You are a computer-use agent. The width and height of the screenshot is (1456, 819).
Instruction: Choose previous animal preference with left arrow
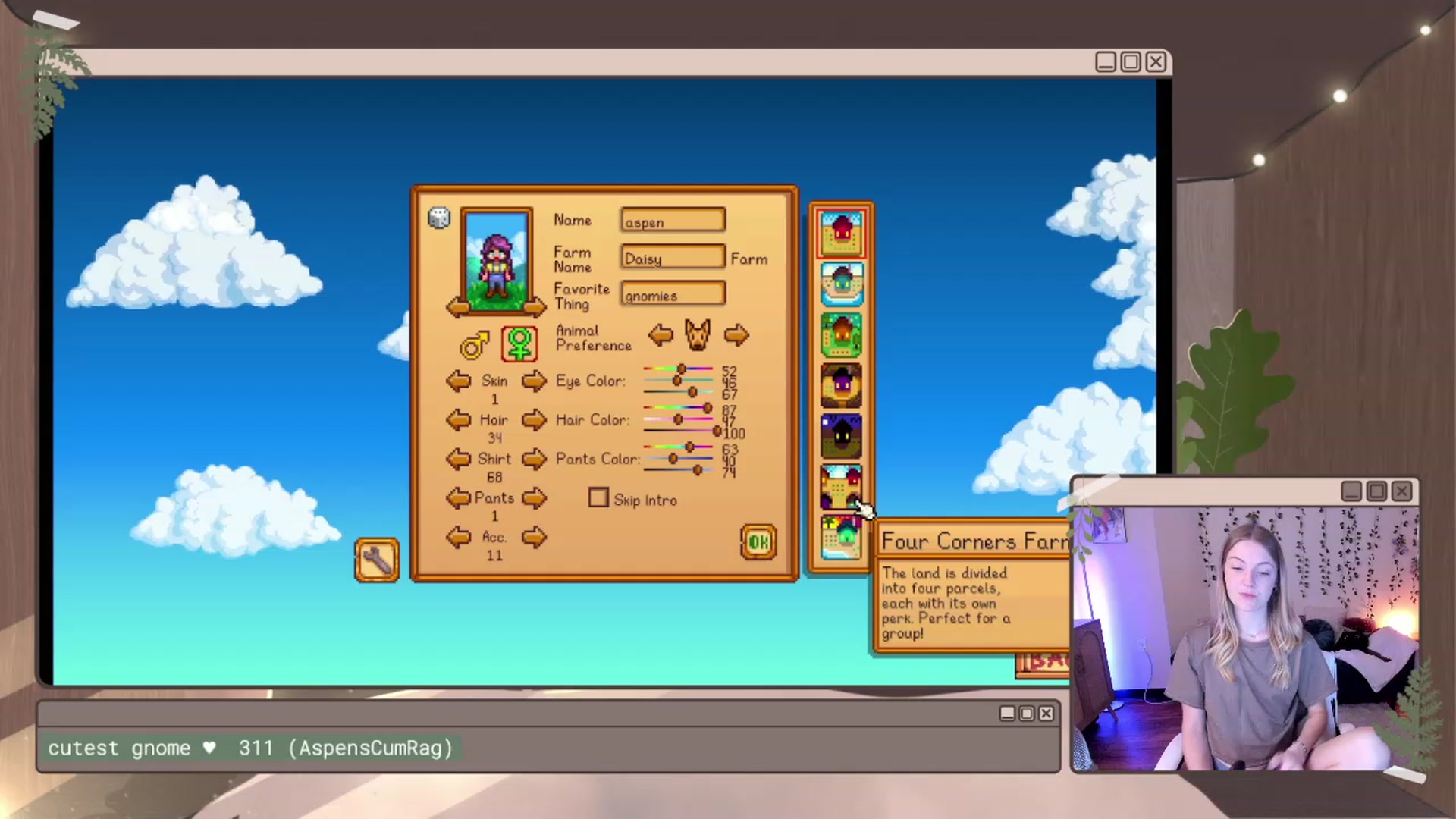pyautogui.click(x=661, y=334)
